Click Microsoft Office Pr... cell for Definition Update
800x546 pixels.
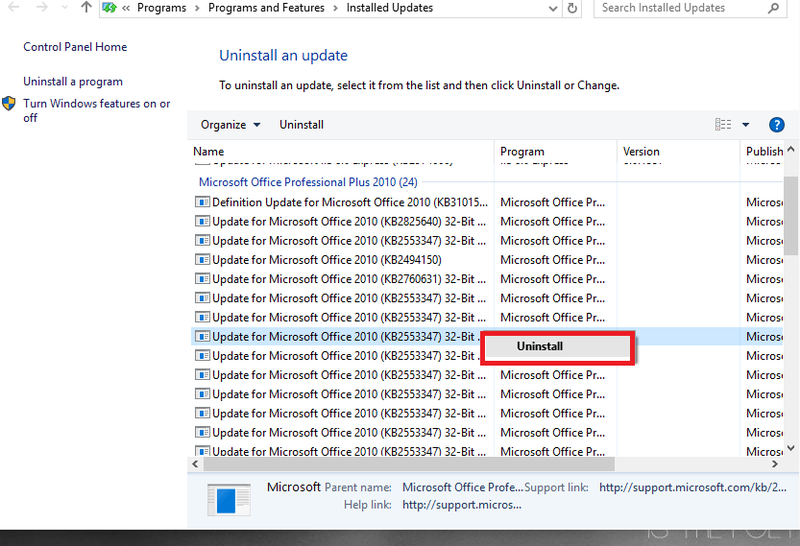point(553,202)
